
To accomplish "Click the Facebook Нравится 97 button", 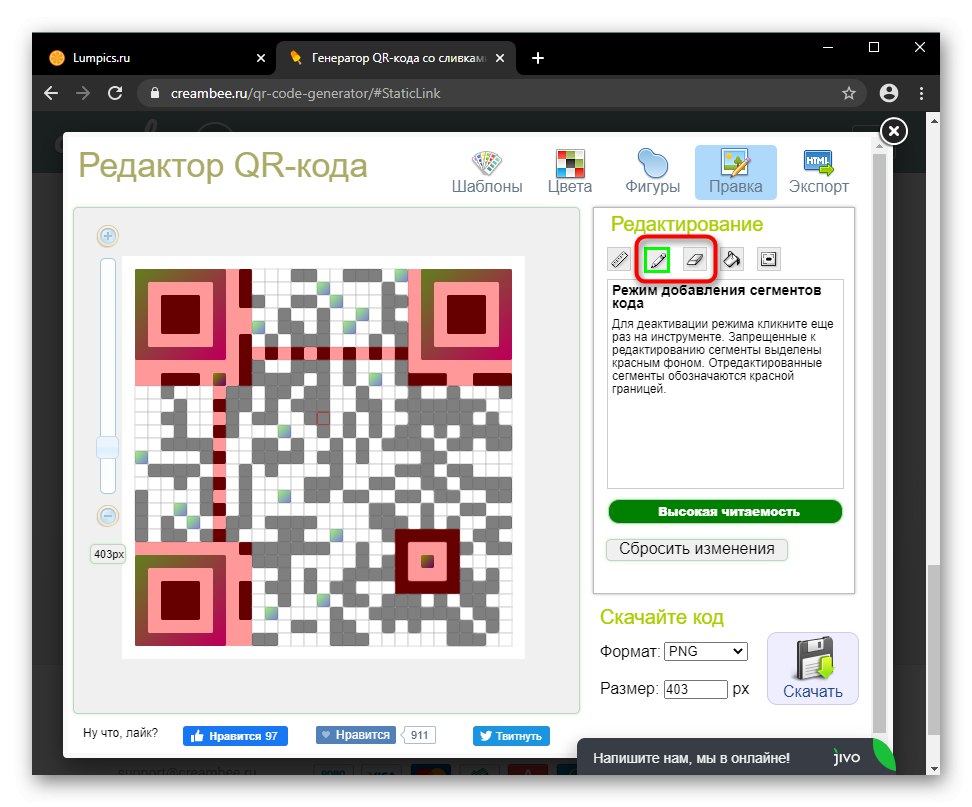I will [235, 736].
